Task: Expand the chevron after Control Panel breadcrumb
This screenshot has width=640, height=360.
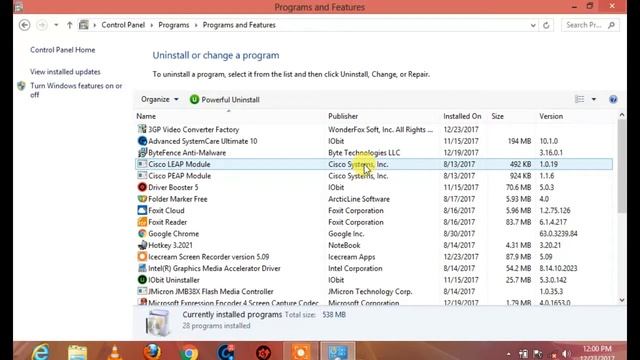Action: pyautogui.click(x=152, y=25)
